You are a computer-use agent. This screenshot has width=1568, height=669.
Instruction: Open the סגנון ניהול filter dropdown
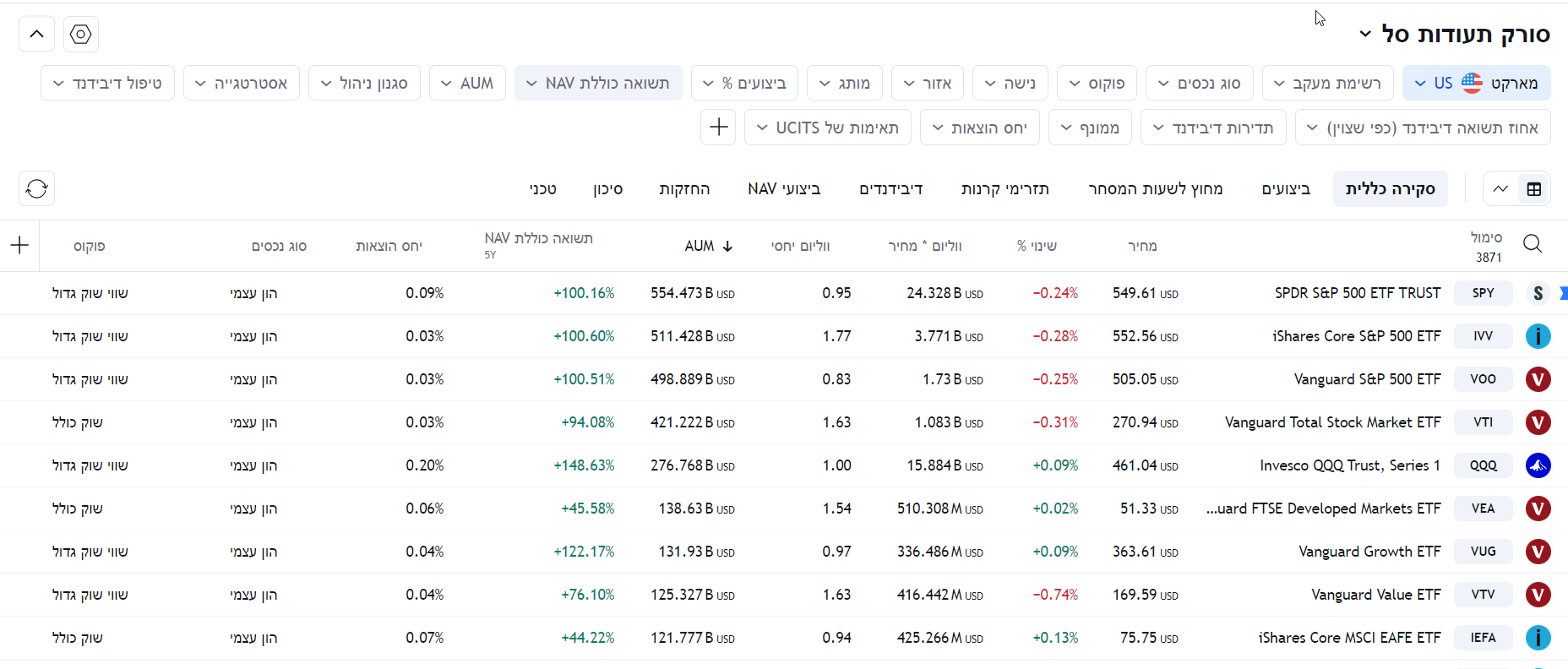pyautogui.click(x=364, y=83)
